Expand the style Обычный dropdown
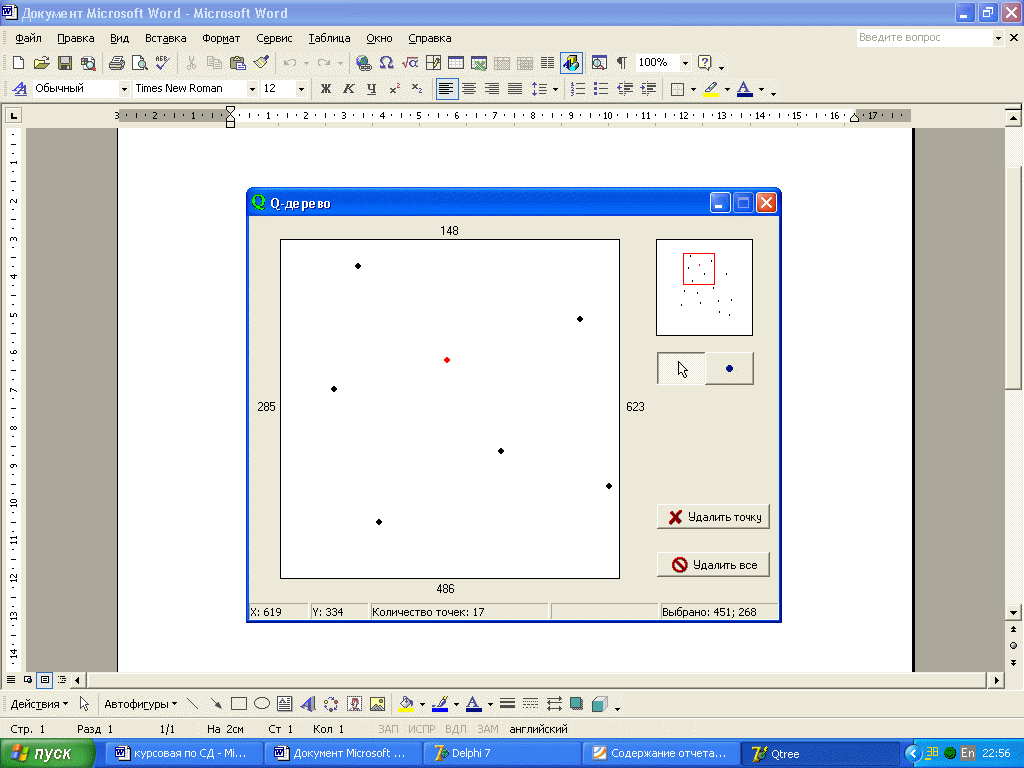Viewport: 1024px width, 768px height. (123, 89)
